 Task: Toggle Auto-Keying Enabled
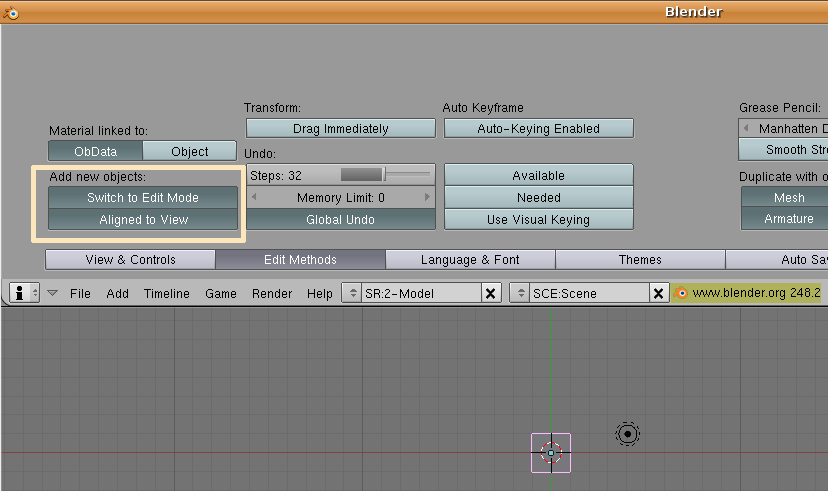[539, 128]
